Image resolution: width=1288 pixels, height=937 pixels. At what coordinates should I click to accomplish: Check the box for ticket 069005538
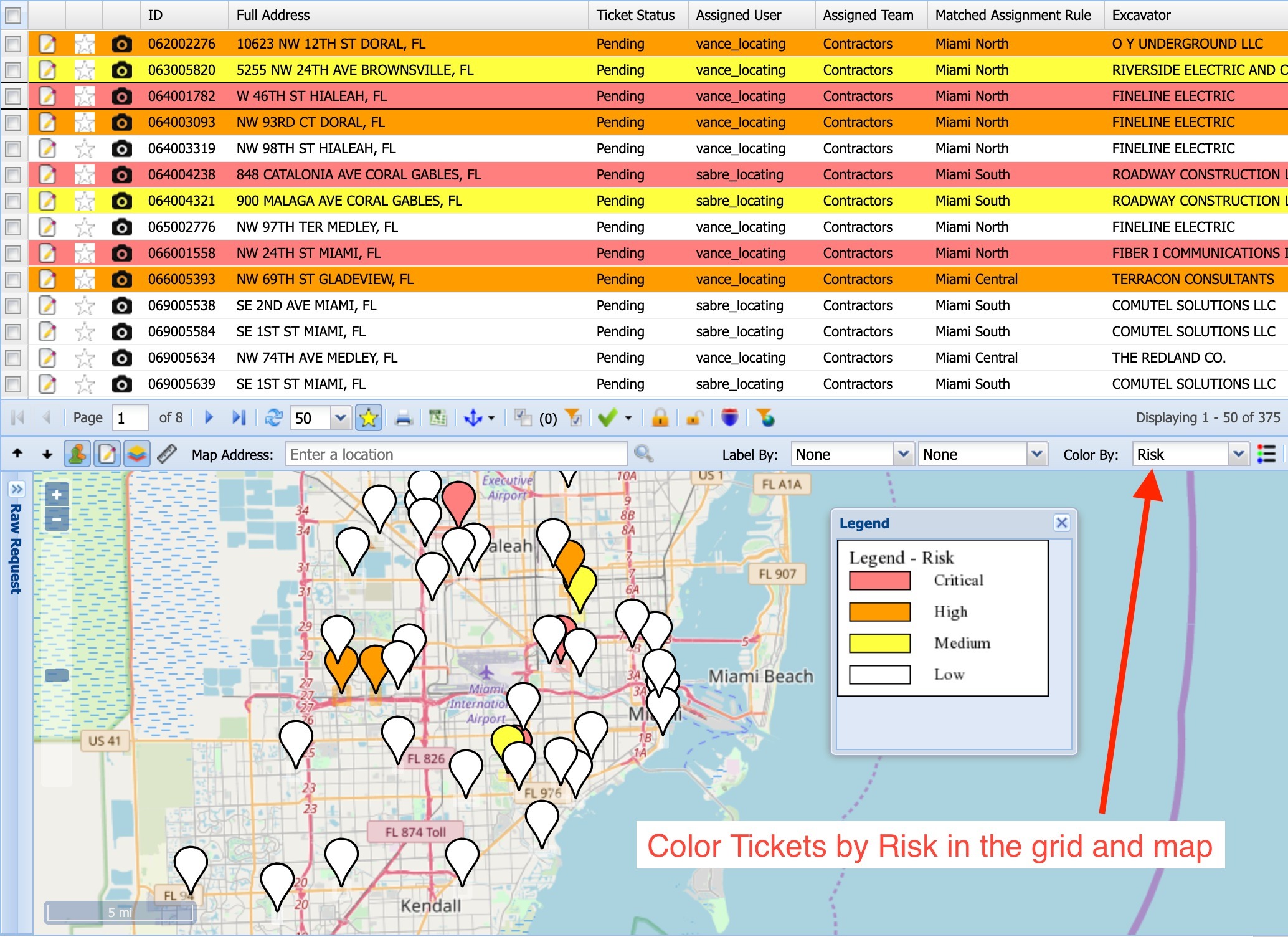click(13, 305)
